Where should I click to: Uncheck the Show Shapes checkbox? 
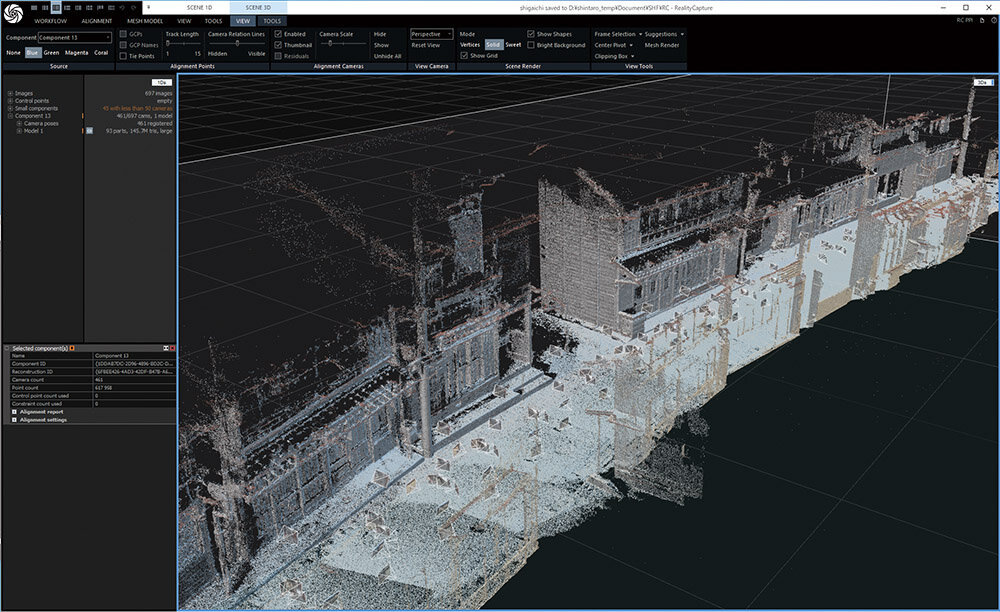point(531,34)
